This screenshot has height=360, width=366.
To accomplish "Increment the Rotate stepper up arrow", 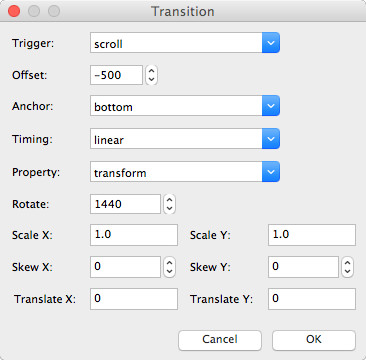I will (169, 200).
